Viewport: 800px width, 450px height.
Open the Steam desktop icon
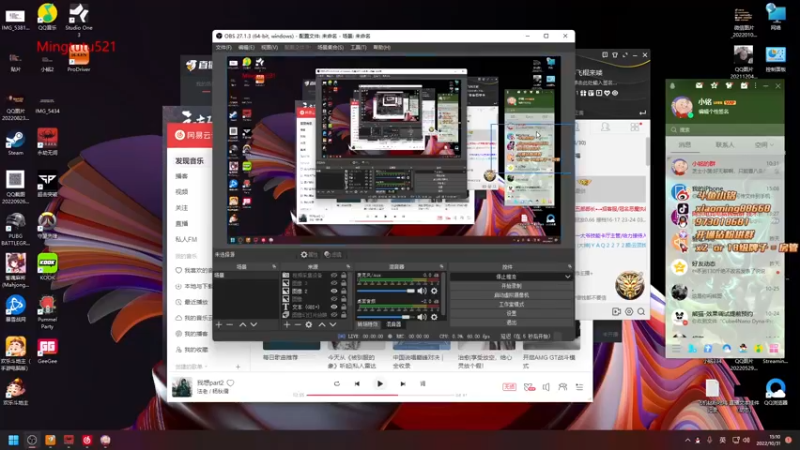15,143
